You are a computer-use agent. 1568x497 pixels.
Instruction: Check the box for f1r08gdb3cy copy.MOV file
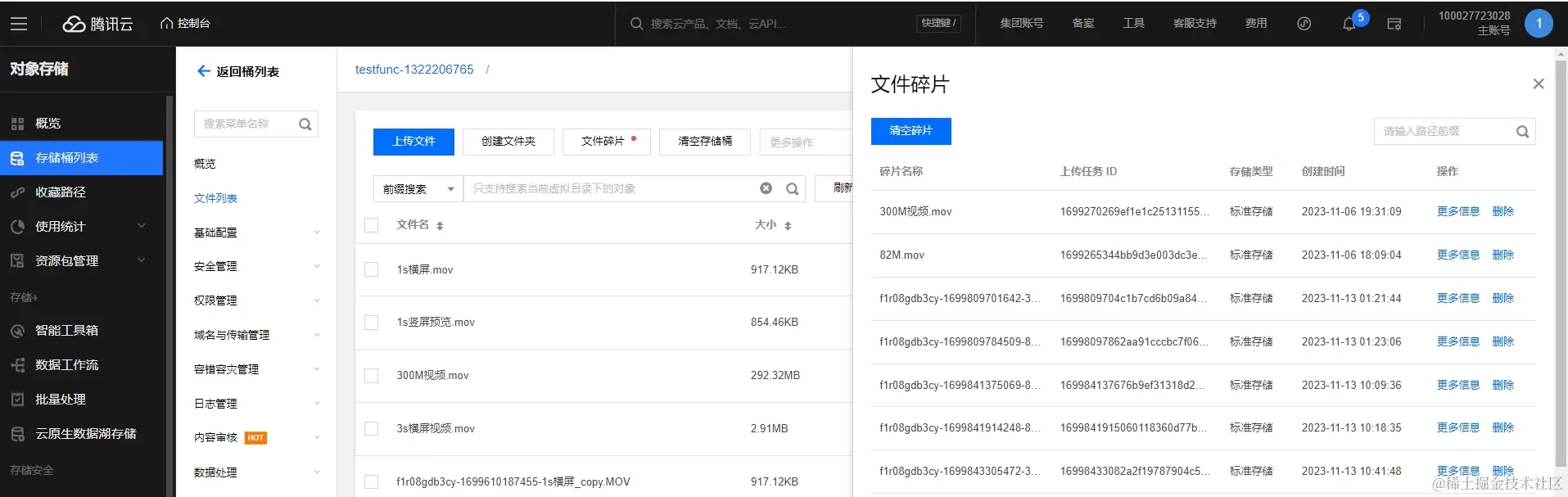pos(371,482)
